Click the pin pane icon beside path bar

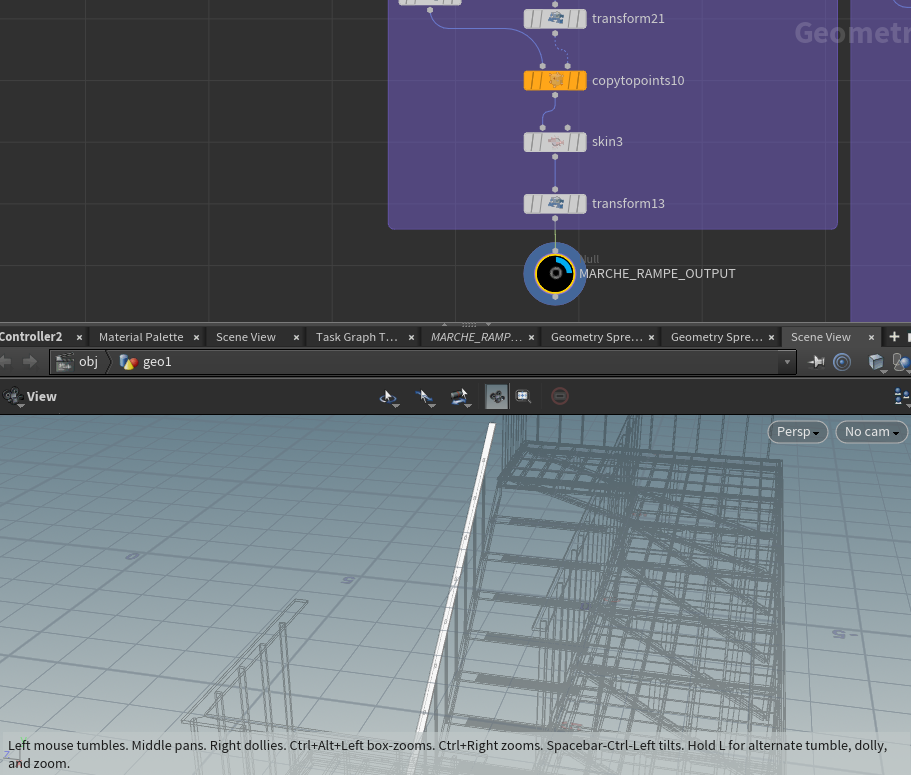click(816, 362)
